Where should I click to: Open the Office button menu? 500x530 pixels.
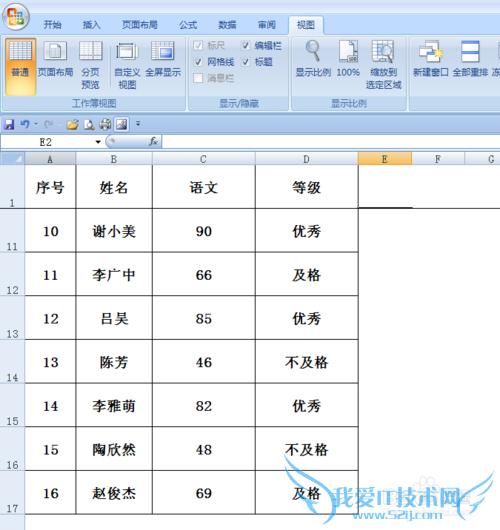point(16,16)
